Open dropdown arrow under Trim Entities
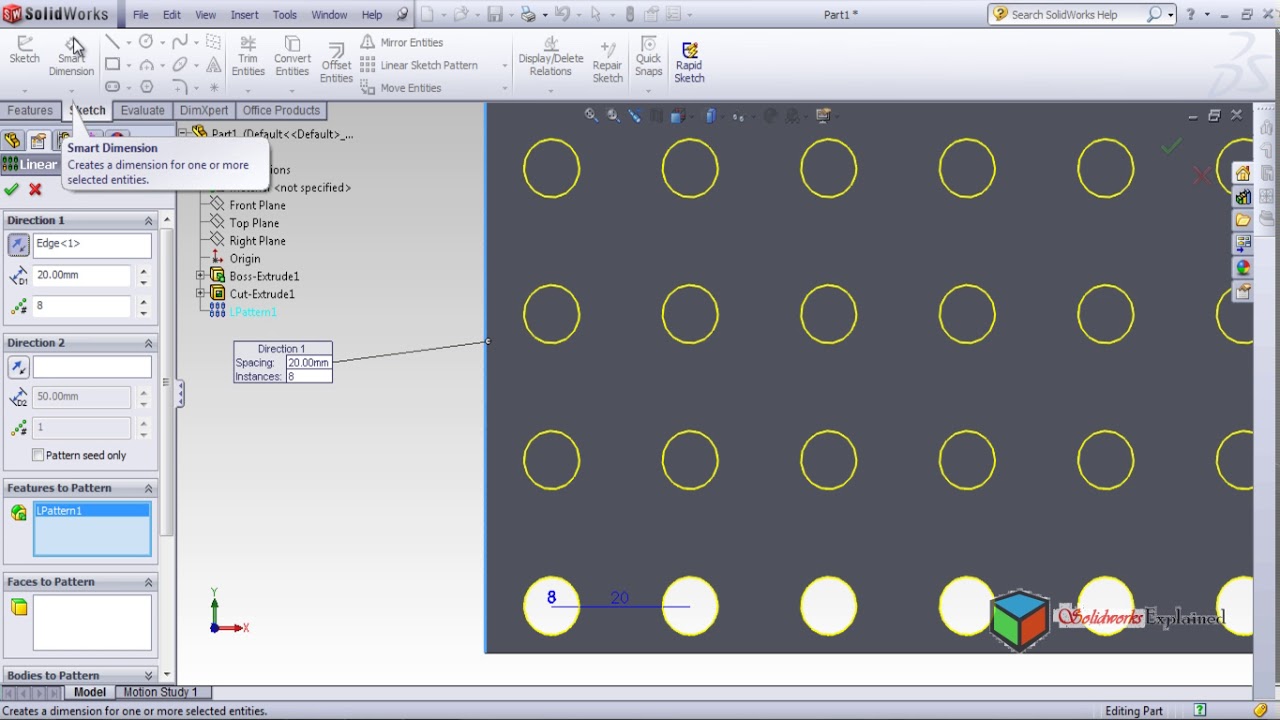1280x720 pixels. [248, 90]
